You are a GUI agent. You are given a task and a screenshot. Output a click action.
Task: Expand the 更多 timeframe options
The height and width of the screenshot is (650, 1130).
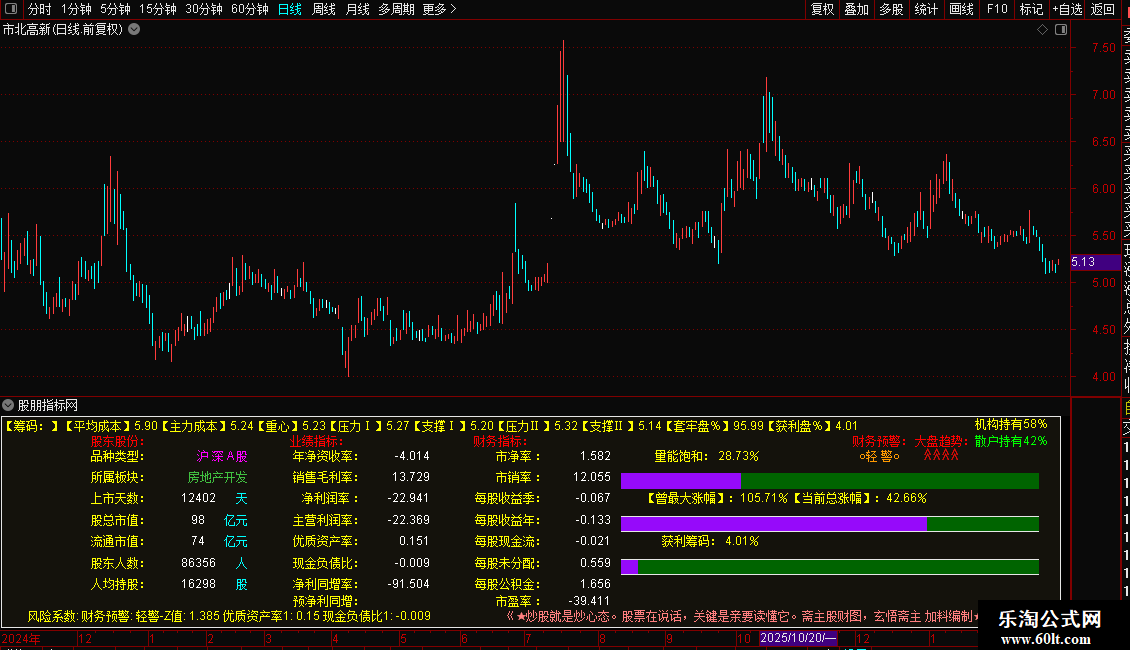439,9
